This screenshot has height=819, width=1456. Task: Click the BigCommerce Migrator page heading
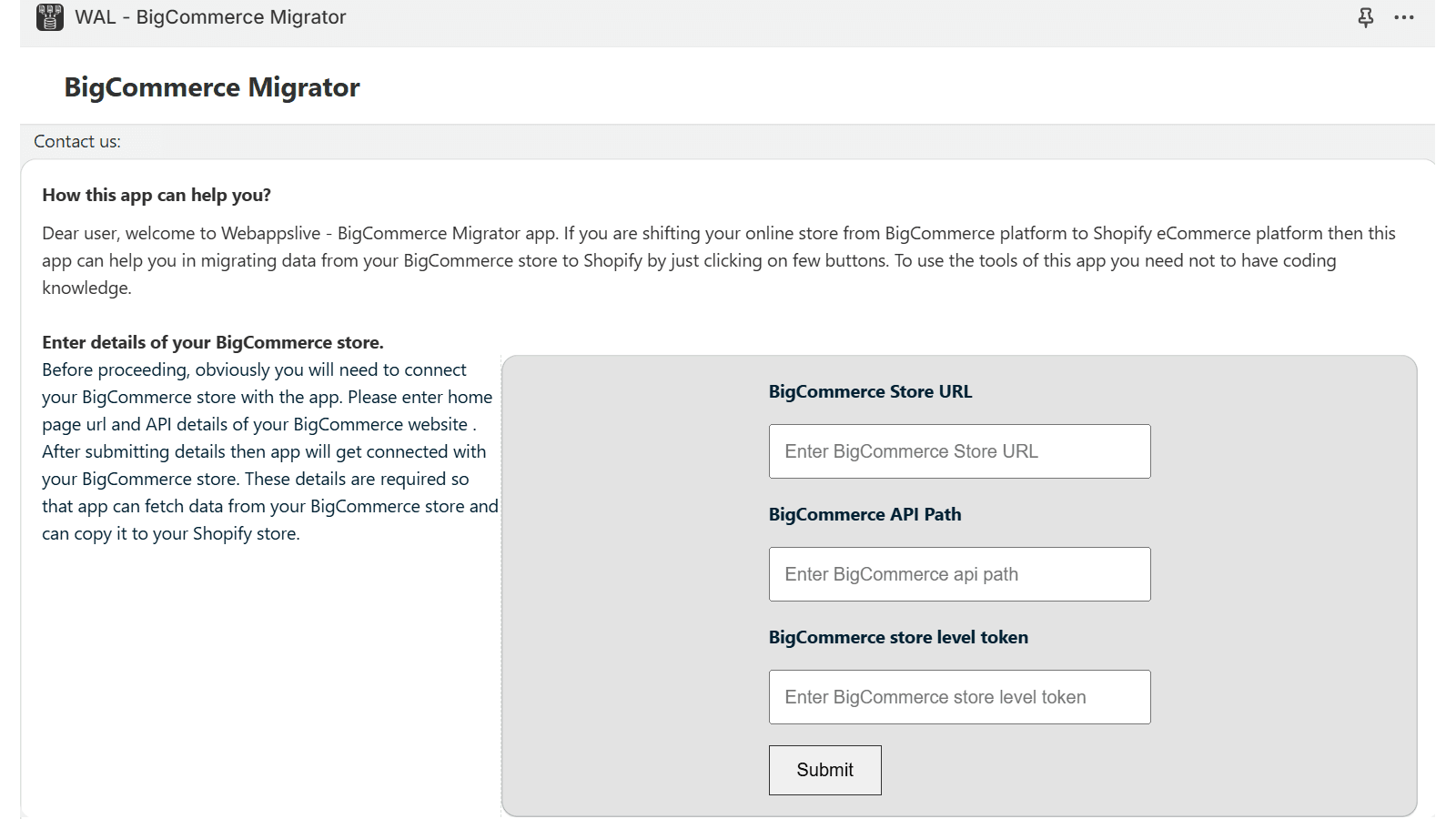point(210,87)
